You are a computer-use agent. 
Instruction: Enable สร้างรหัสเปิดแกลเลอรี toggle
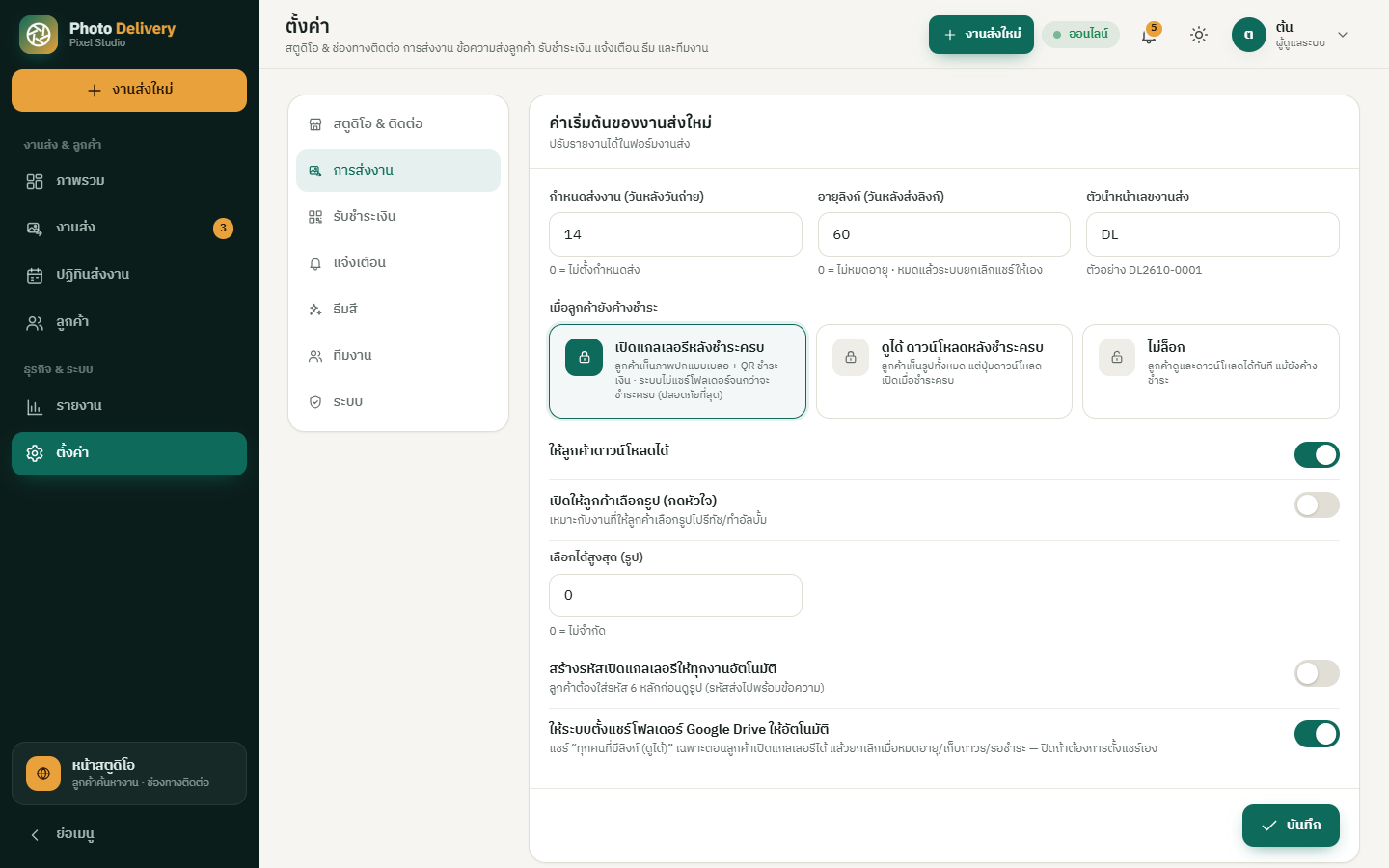[1317, 673]
